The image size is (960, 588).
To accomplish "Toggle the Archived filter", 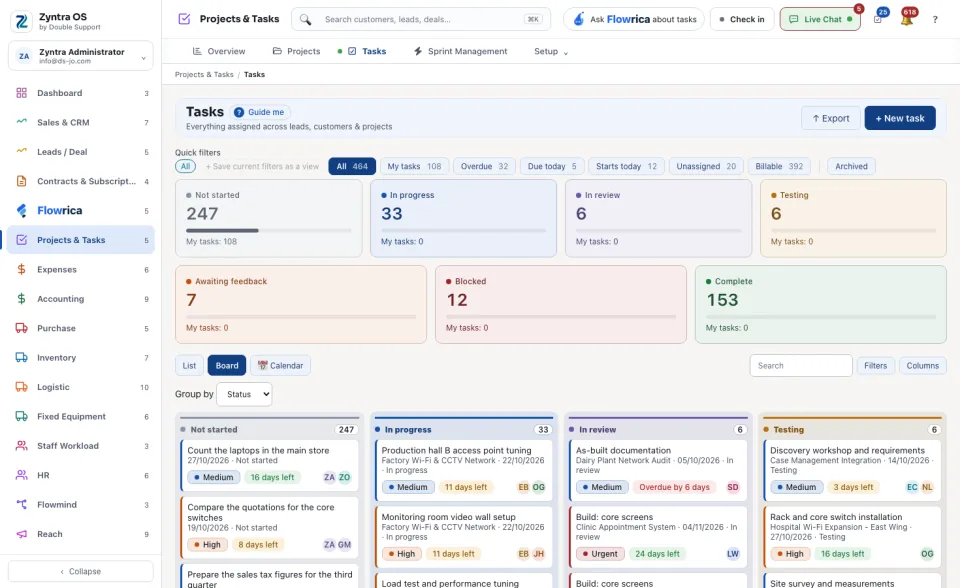I will pos(851,167).
